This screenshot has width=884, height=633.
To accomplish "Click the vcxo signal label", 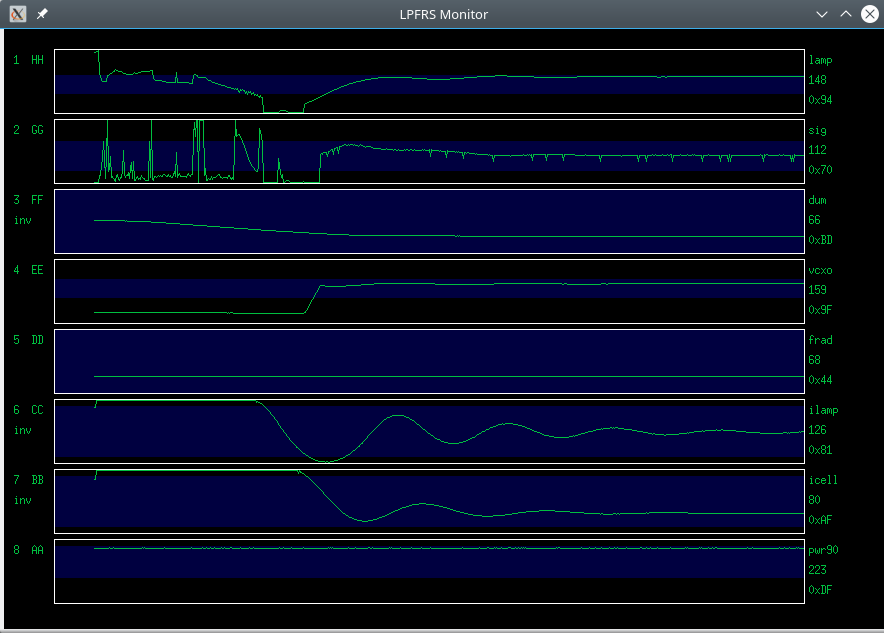I will pyautogui.click(x=818, y=270).
